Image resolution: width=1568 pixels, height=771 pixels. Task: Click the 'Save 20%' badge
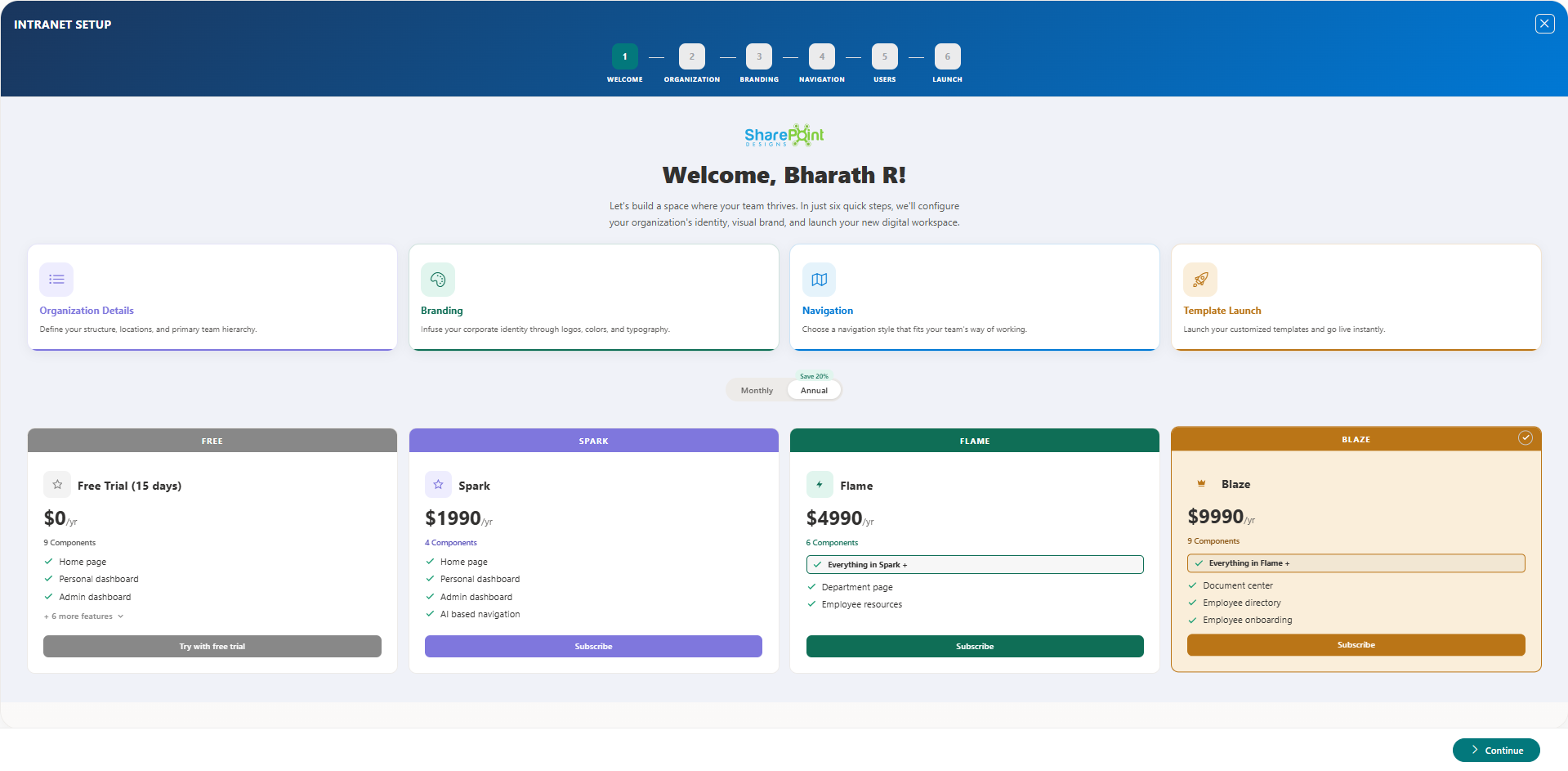814,376
